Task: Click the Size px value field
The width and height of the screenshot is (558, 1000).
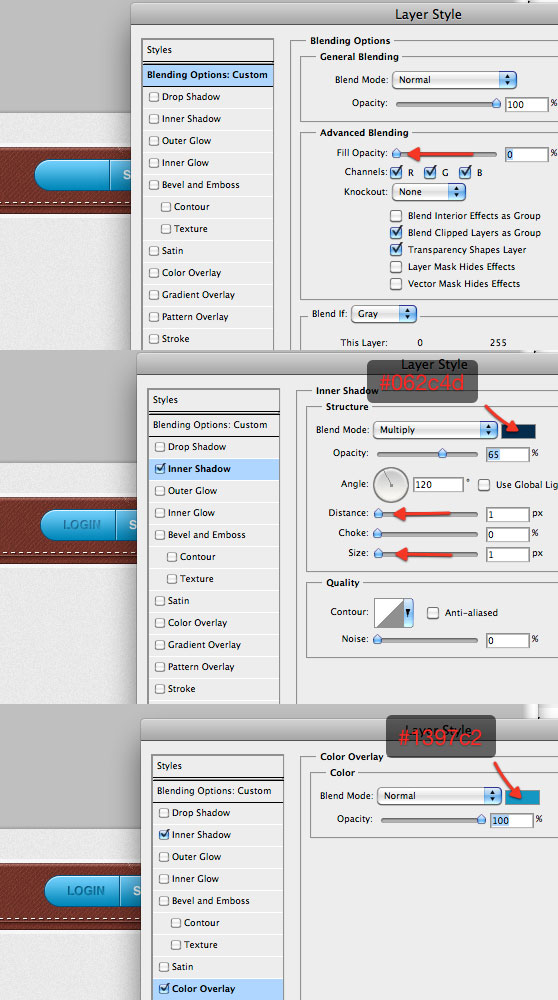Action: point(508,554)
